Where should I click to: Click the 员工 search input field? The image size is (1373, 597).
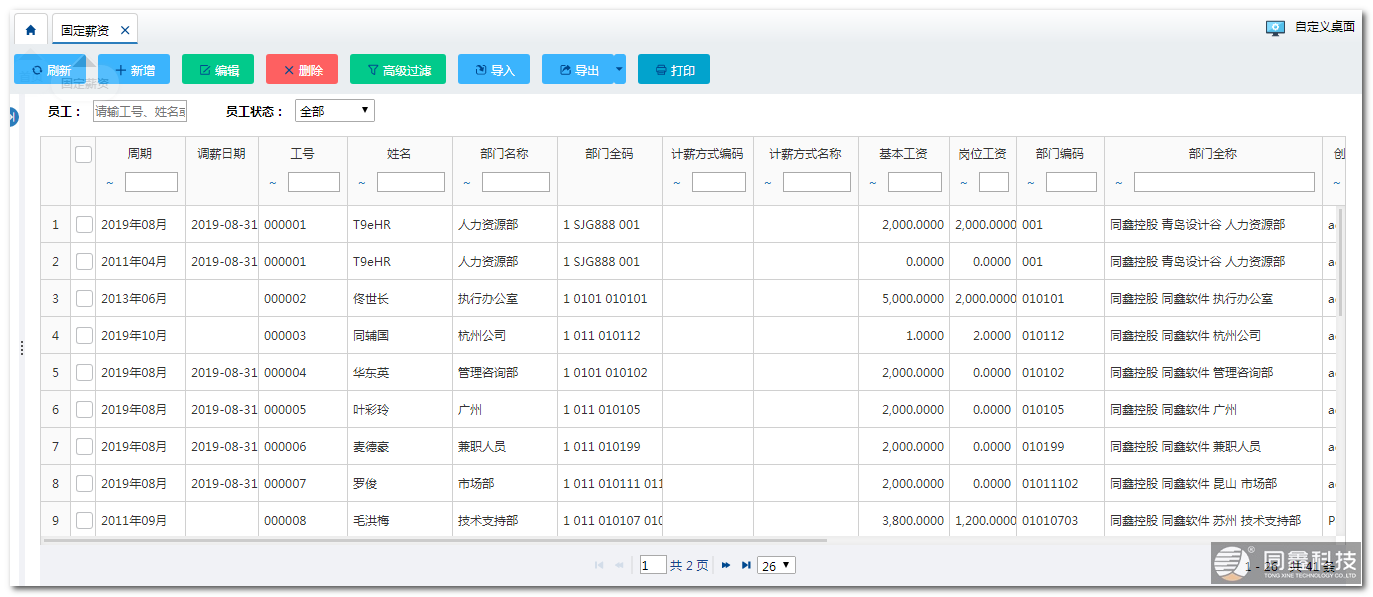click(x=140, y=111)
